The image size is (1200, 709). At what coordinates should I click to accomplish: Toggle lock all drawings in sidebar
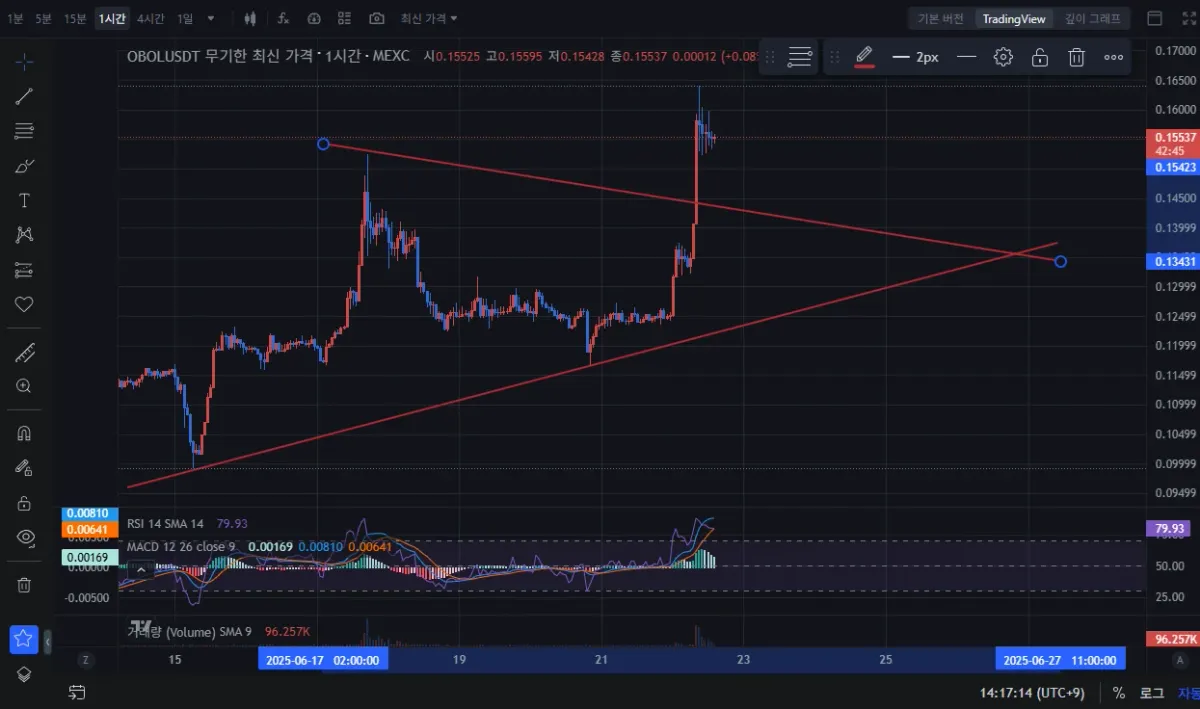click(24, 503)
